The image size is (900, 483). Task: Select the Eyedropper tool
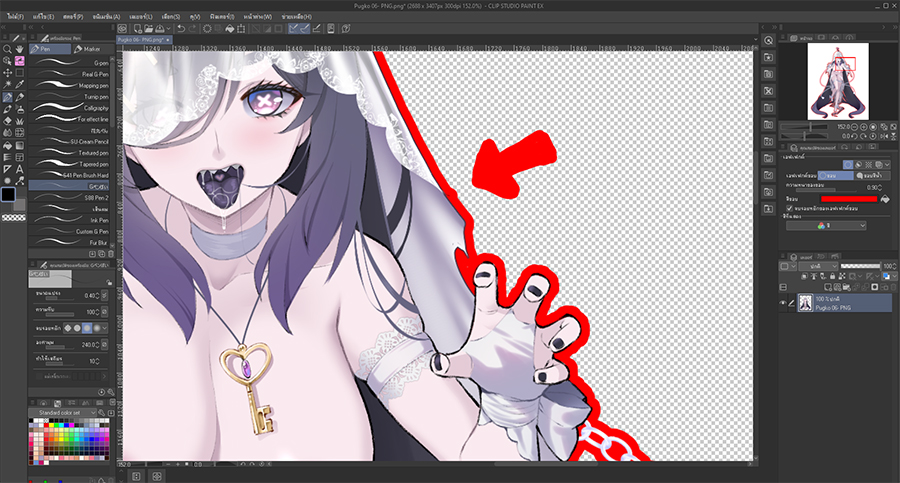[20, 84]
